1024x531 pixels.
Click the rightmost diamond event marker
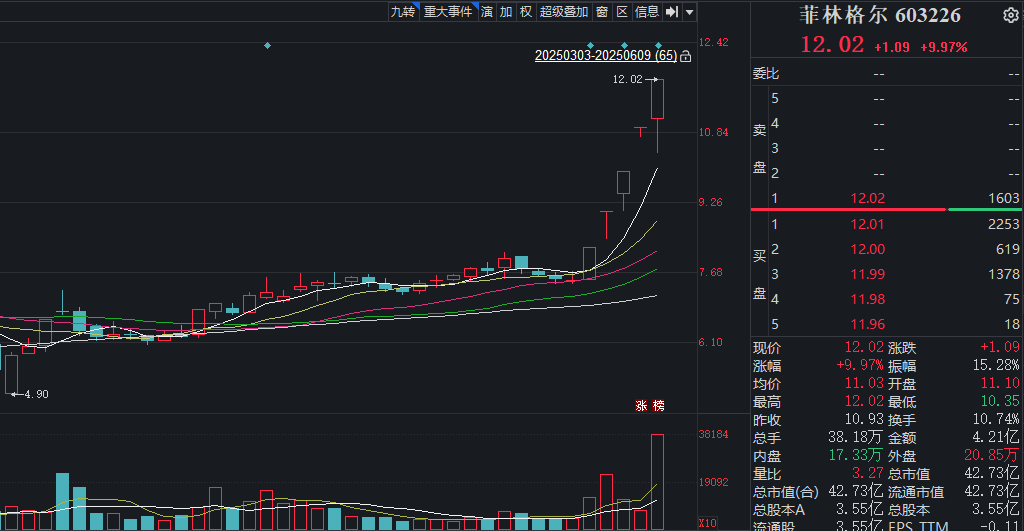[x=659, y=46]
